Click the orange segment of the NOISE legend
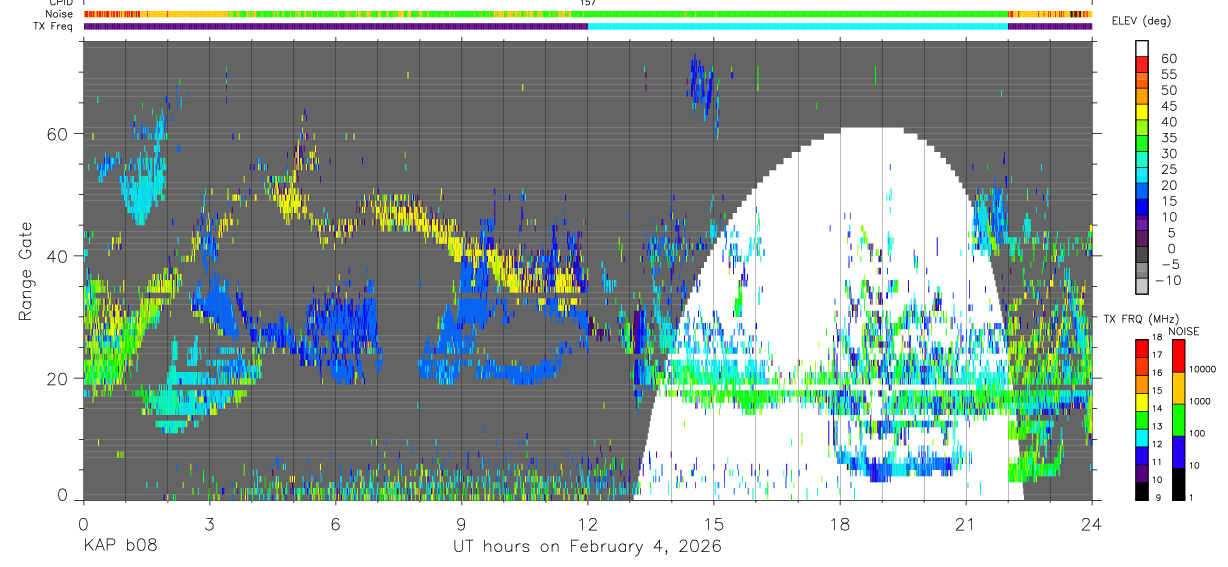 1178,388
